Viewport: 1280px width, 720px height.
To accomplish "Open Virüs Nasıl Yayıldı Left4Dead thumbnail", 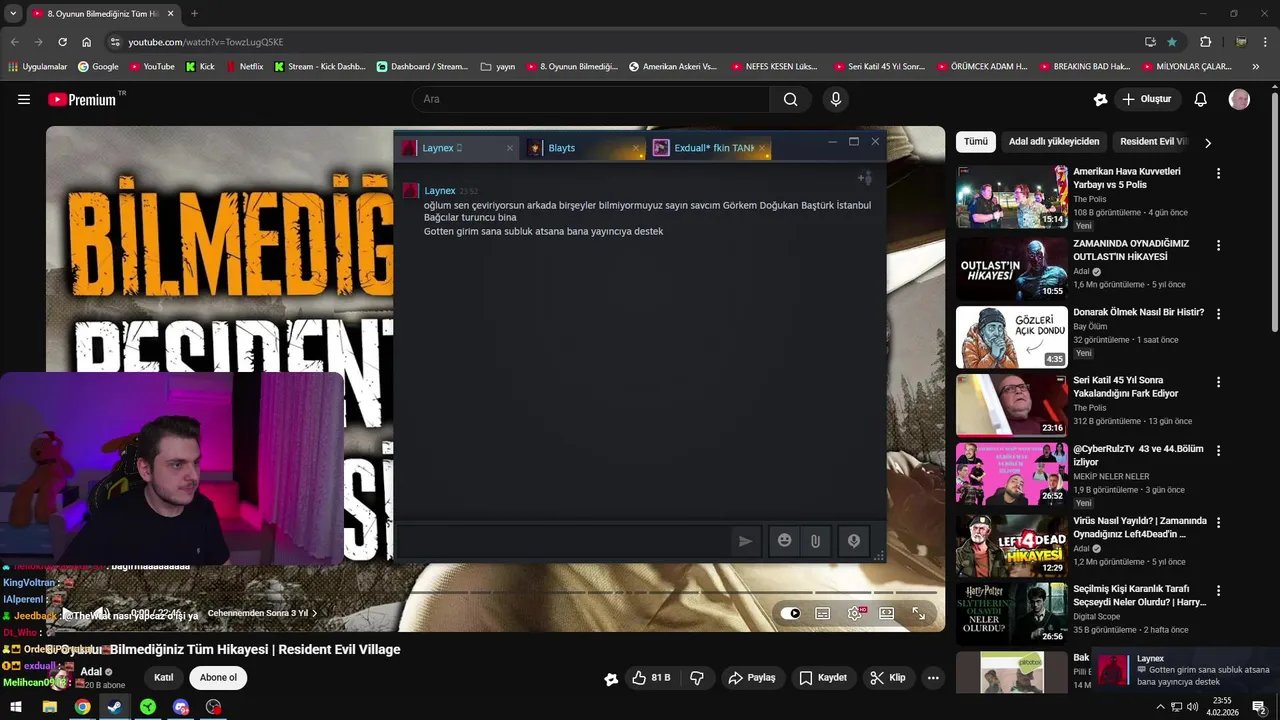I will pos(1012,546).
